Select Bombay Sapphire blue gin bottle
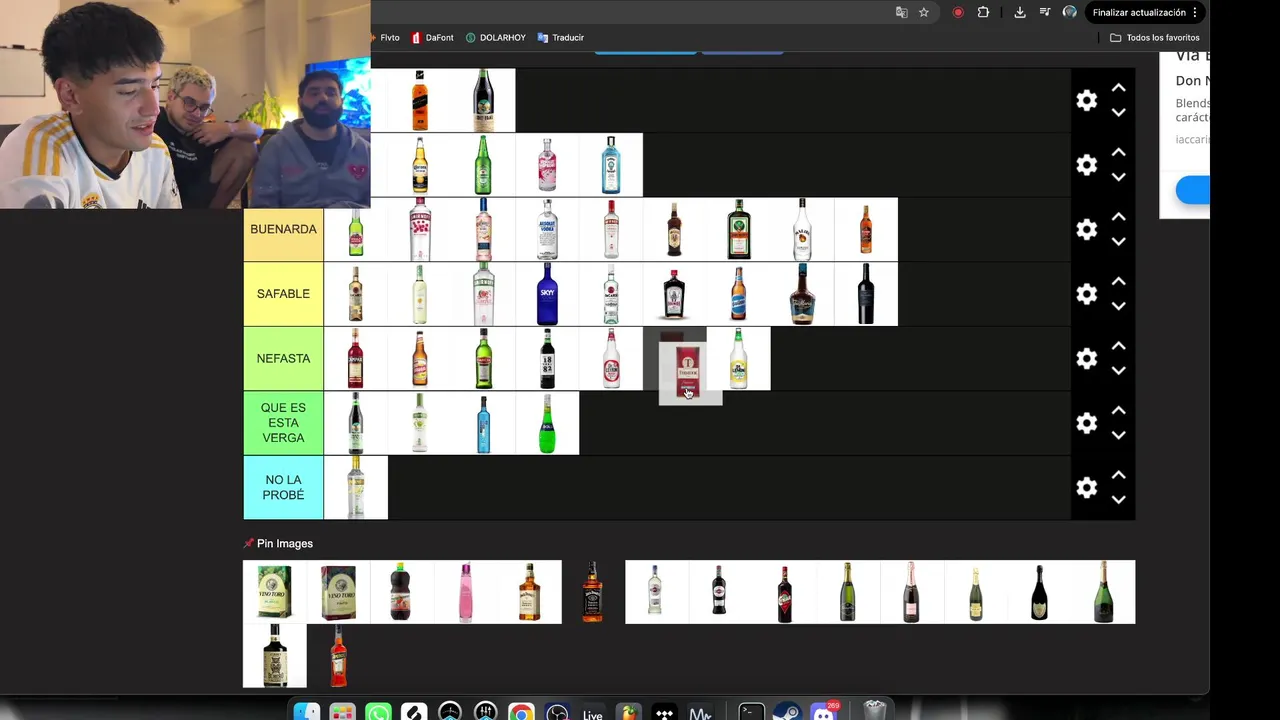 (611, 165)
